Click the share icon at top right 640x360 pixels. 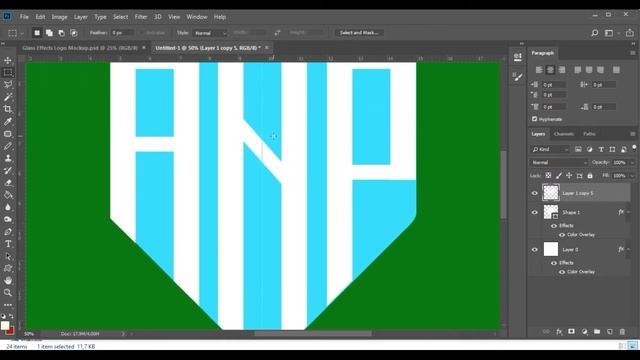point(630,33)
